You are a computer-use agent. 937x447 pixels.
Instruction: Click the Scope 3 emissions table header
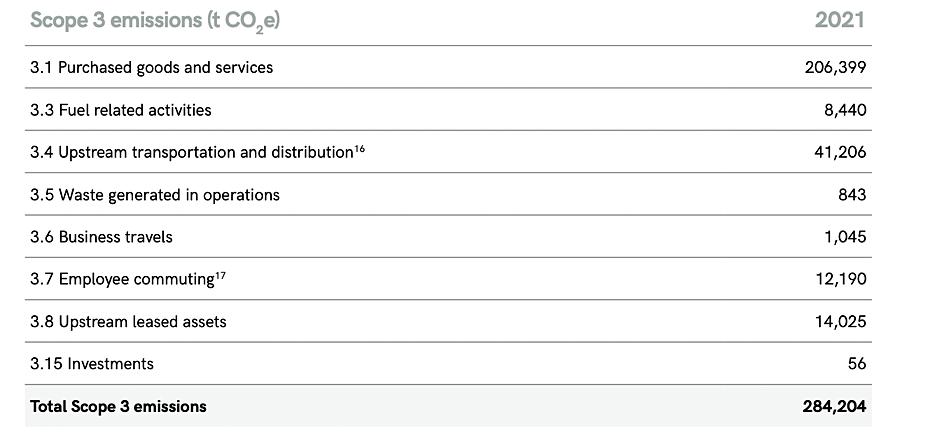155,20
